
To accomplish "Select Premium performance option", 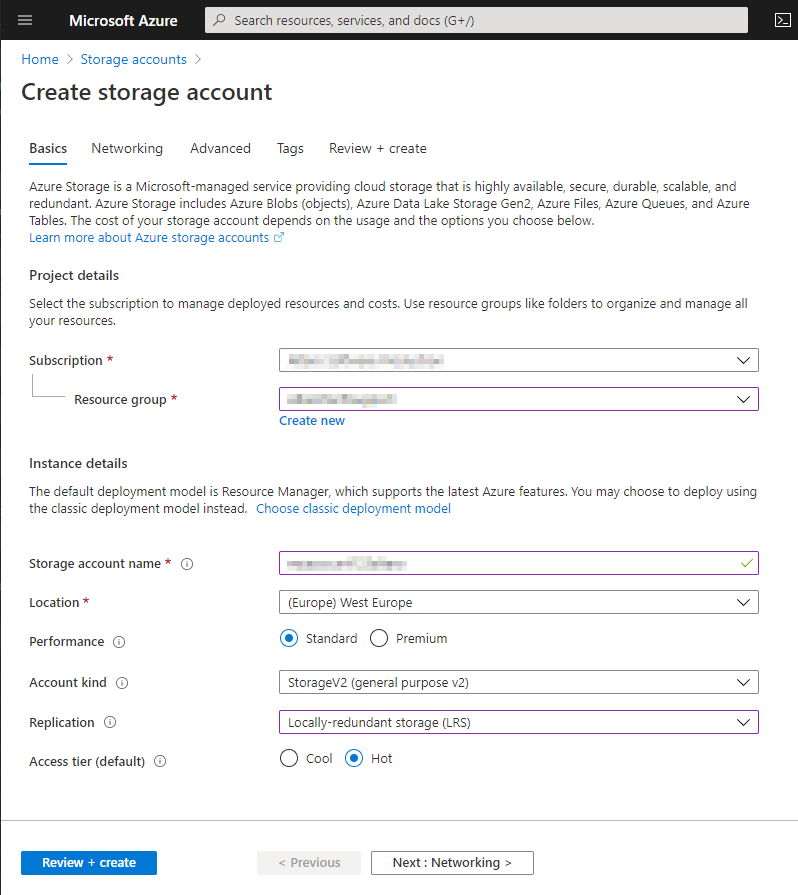I will 379,639.
